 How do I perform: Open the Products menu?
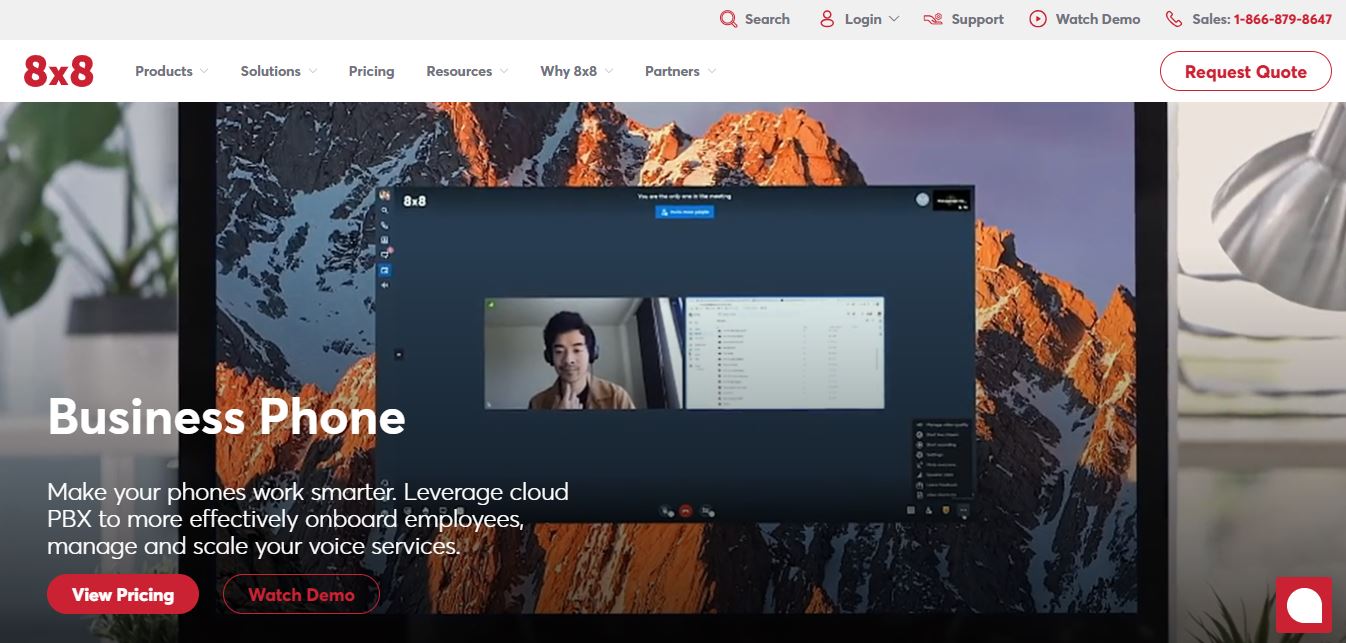click(x=164, y=71)
